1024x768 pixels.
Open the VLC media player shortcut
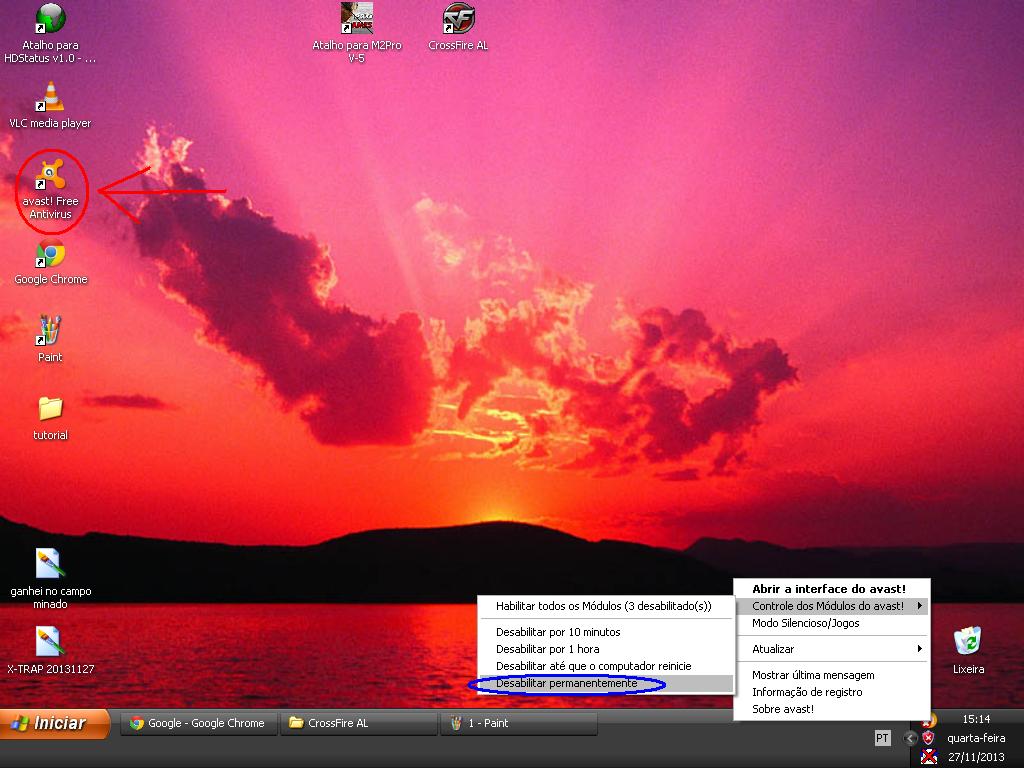50,100
